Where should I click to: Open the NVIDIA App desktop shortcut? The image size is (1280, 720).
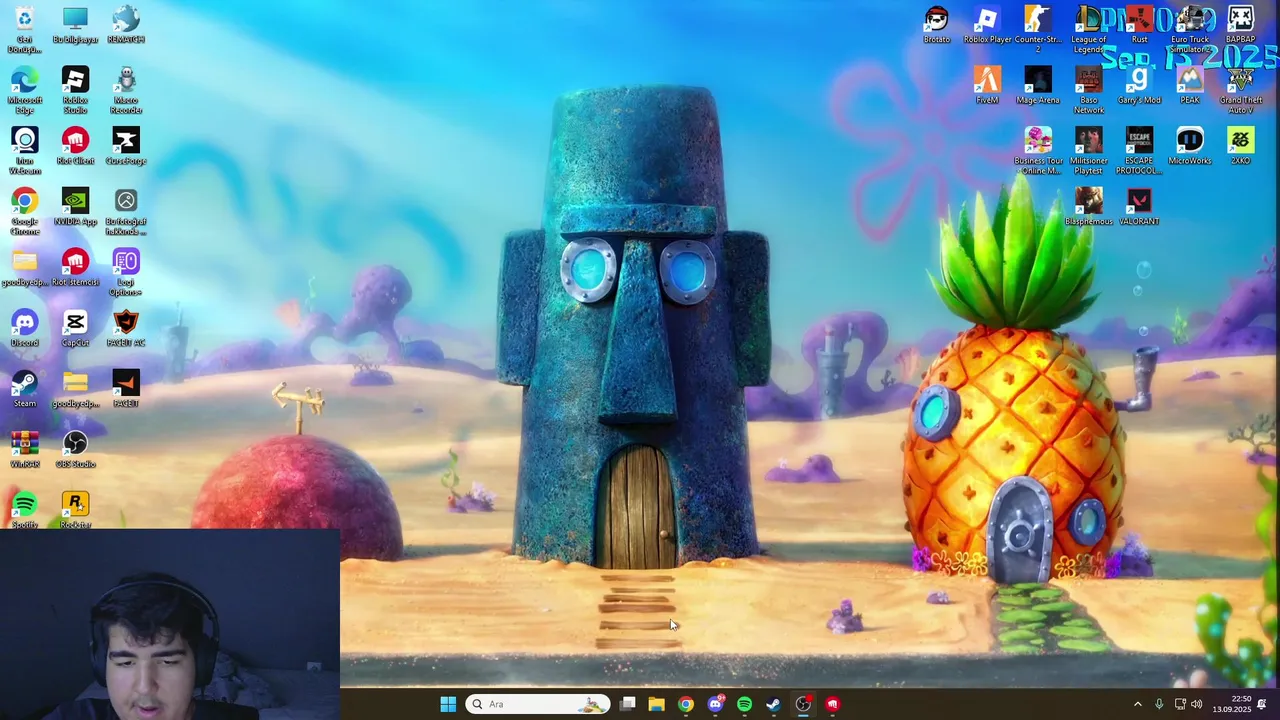coord(75,208)
